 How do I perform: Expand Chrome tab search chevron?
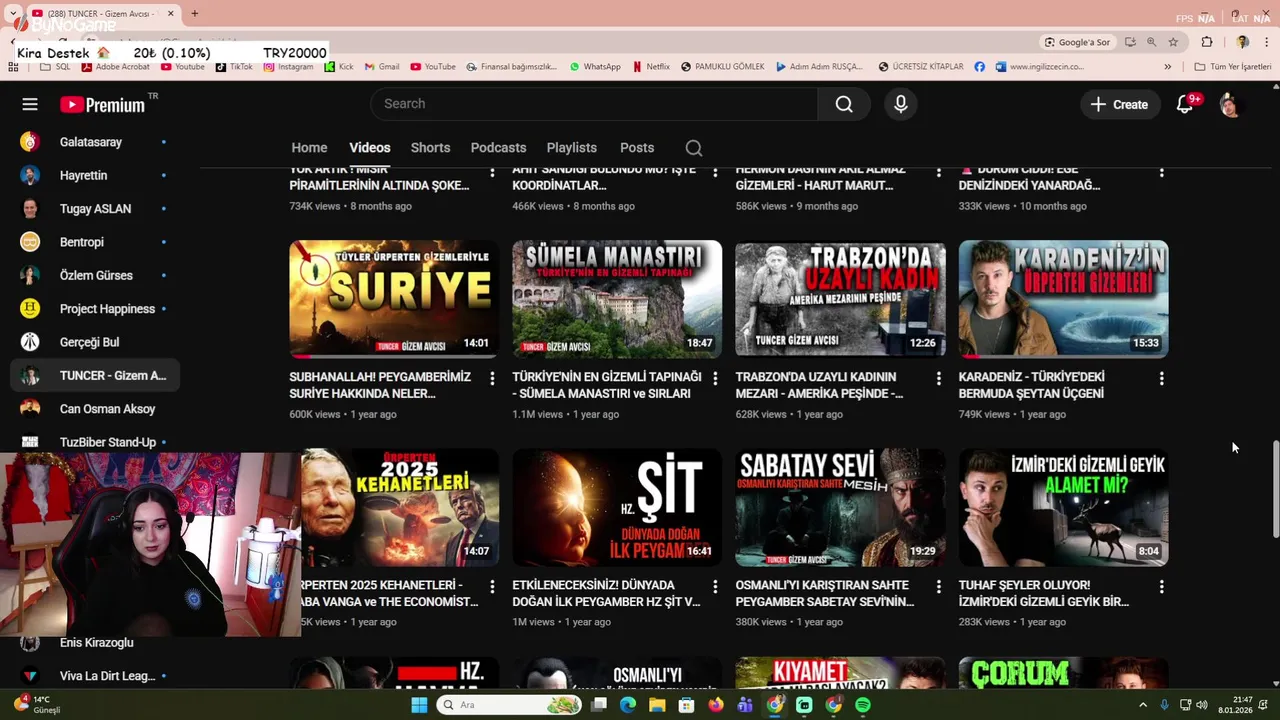(12, 14)
